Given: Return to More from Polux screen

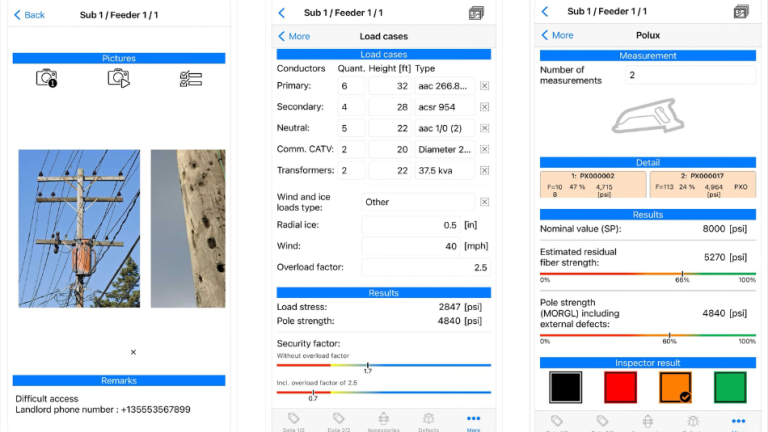Looking at the screenshot, I should pyautogui.click(x=557, y=35).
